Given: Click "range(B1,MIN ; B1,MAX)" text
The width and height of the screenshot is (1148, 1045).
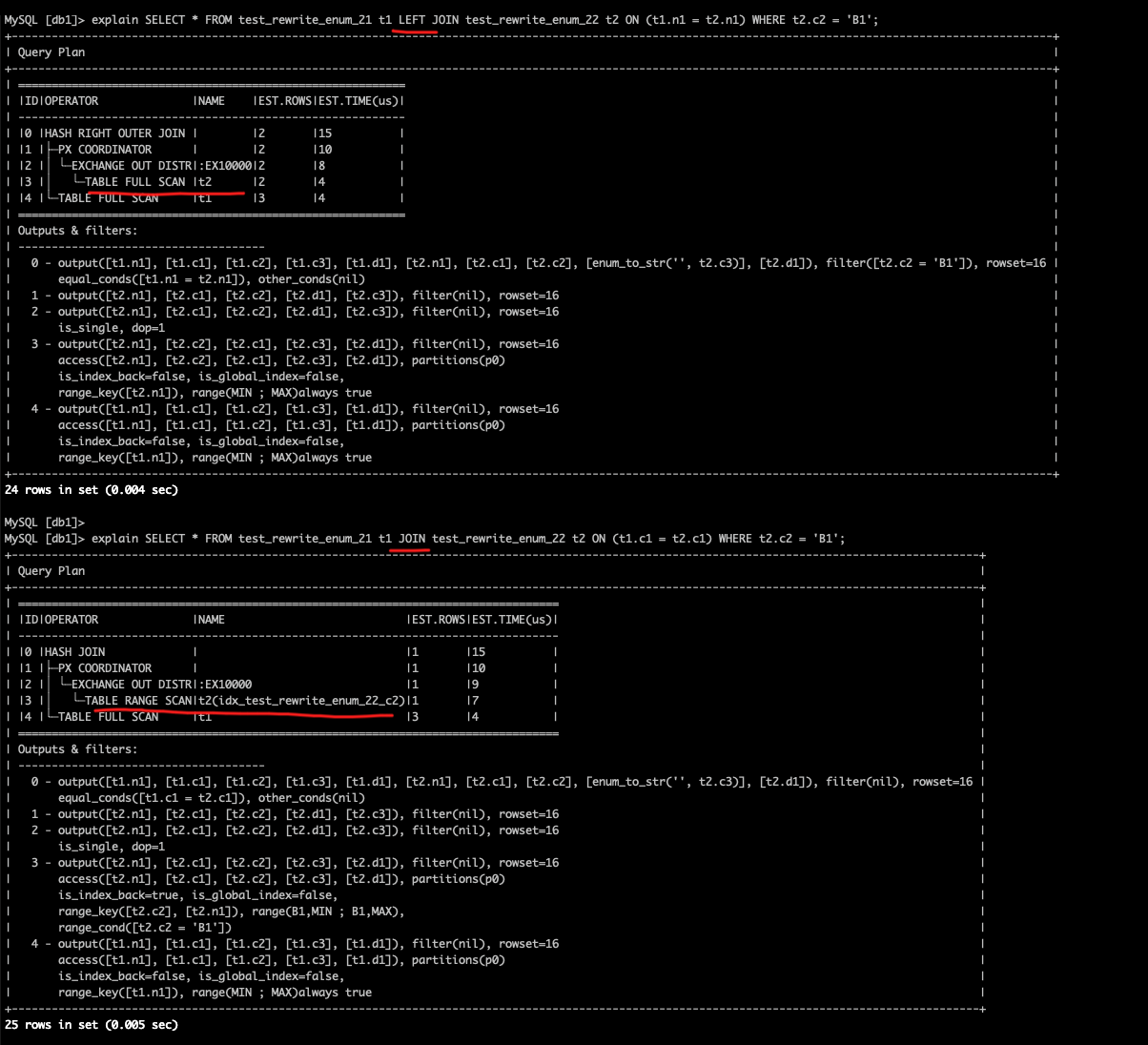Looking at the screenshot, I should 326,912.
